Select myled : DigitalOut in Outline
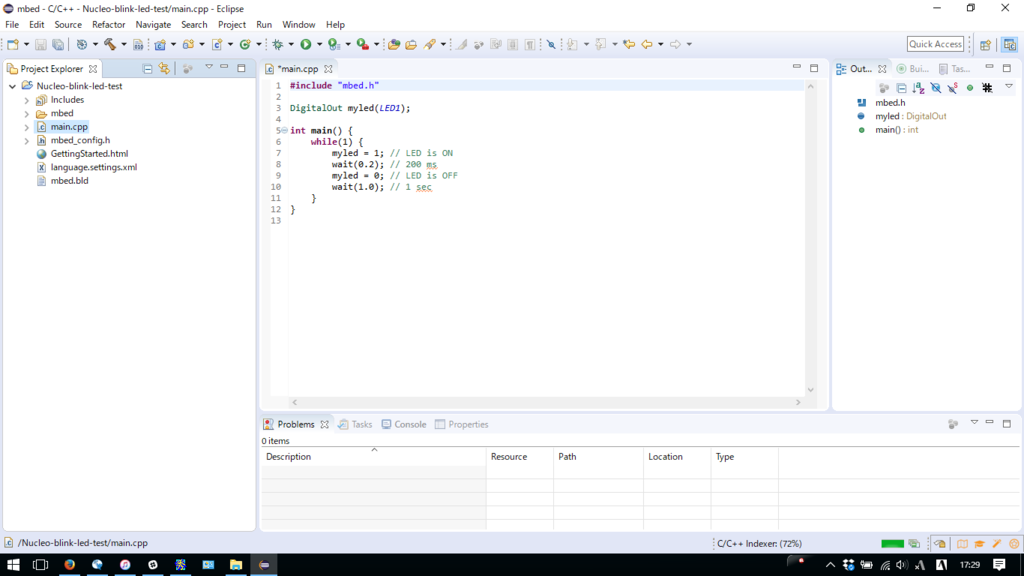The image size is (1024, 576). [x=910, y=116]
